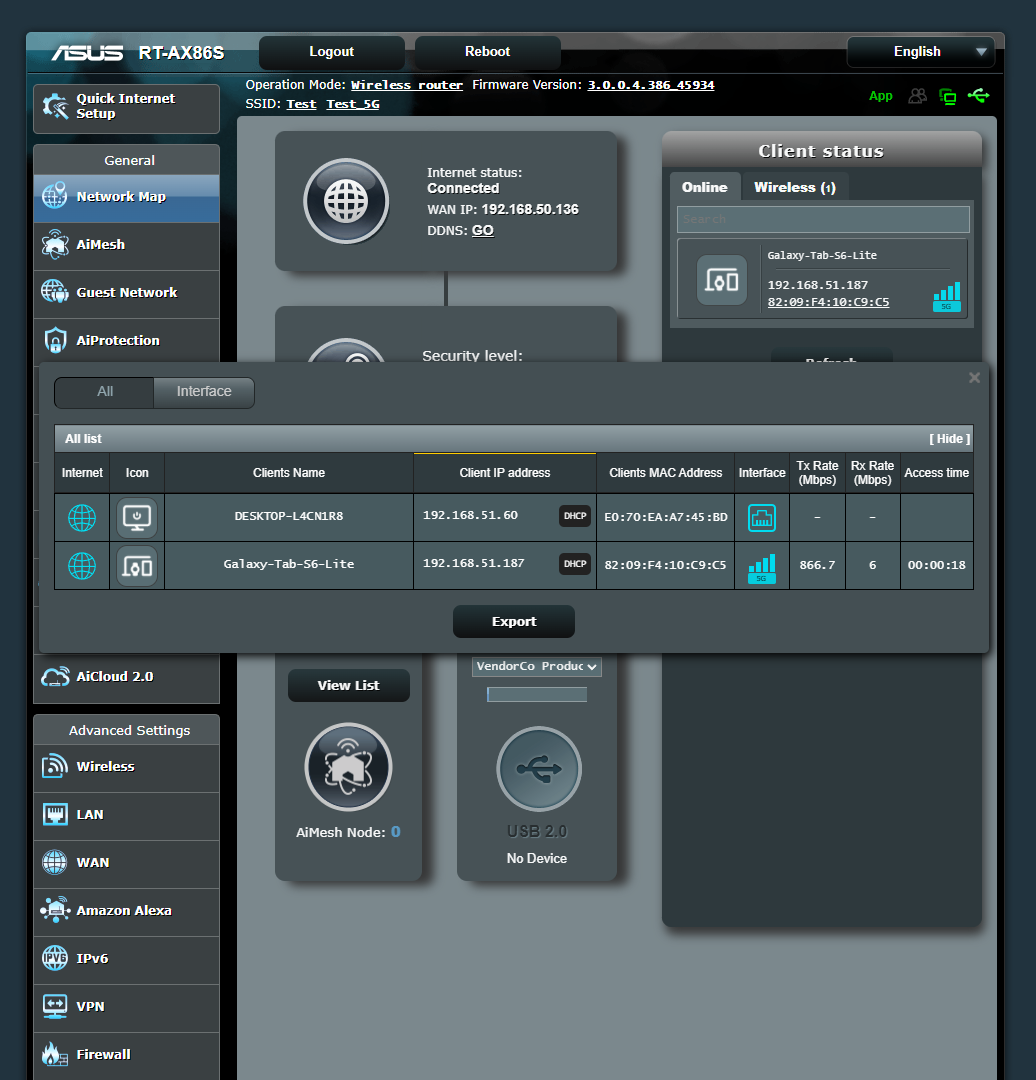Image resolution: width=1036 pixels, height=1080 pixels.
Task: Open the VendorCo USB device dropdown
Action: 536,666
